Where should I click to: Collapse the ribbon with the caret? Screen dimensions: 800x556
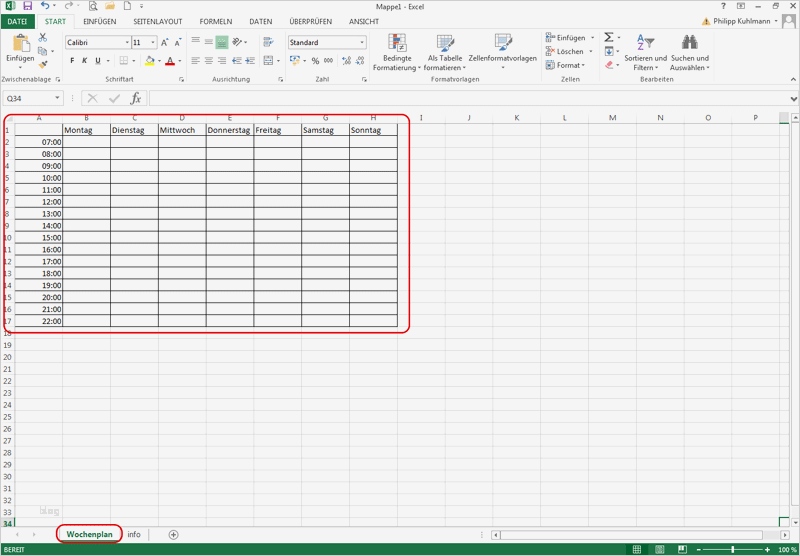(793, 79)
